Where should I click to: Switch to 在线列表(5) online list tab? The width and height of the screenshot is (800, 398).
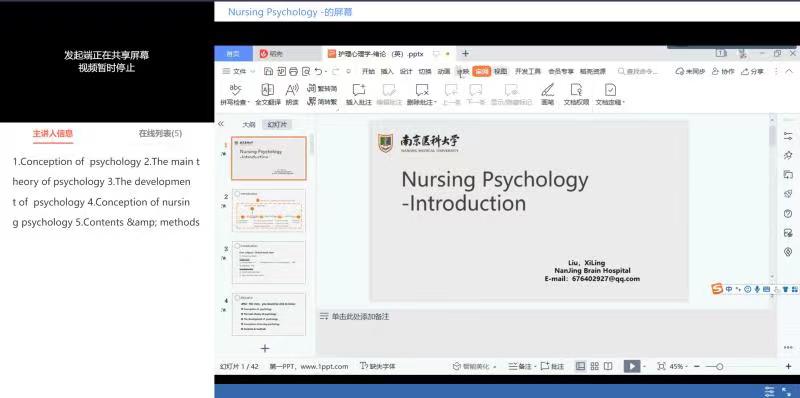pyautogui.click(x=160, y=134)
